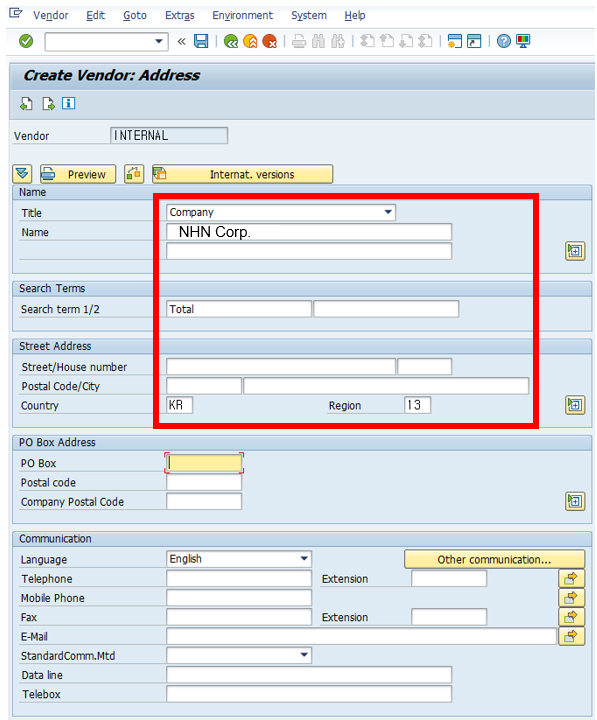Open the Extras menu
This screenshot has width=597, height=720.
180,16
